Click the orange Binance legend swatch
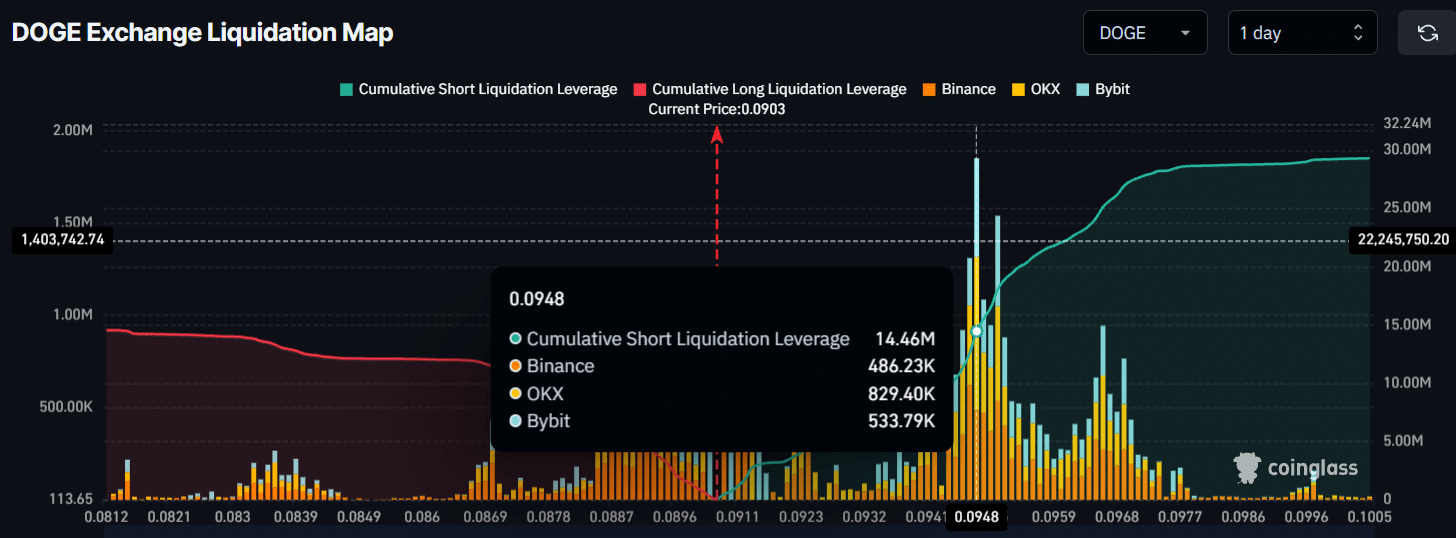 pos(928,89)
